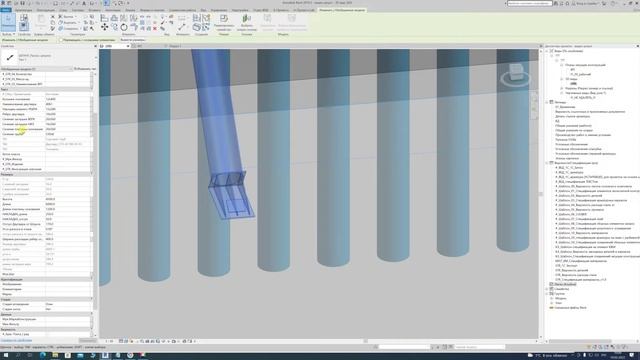Open the 'Справка по свойствам' link
The image size is (640, 360).
coord(16,340)
